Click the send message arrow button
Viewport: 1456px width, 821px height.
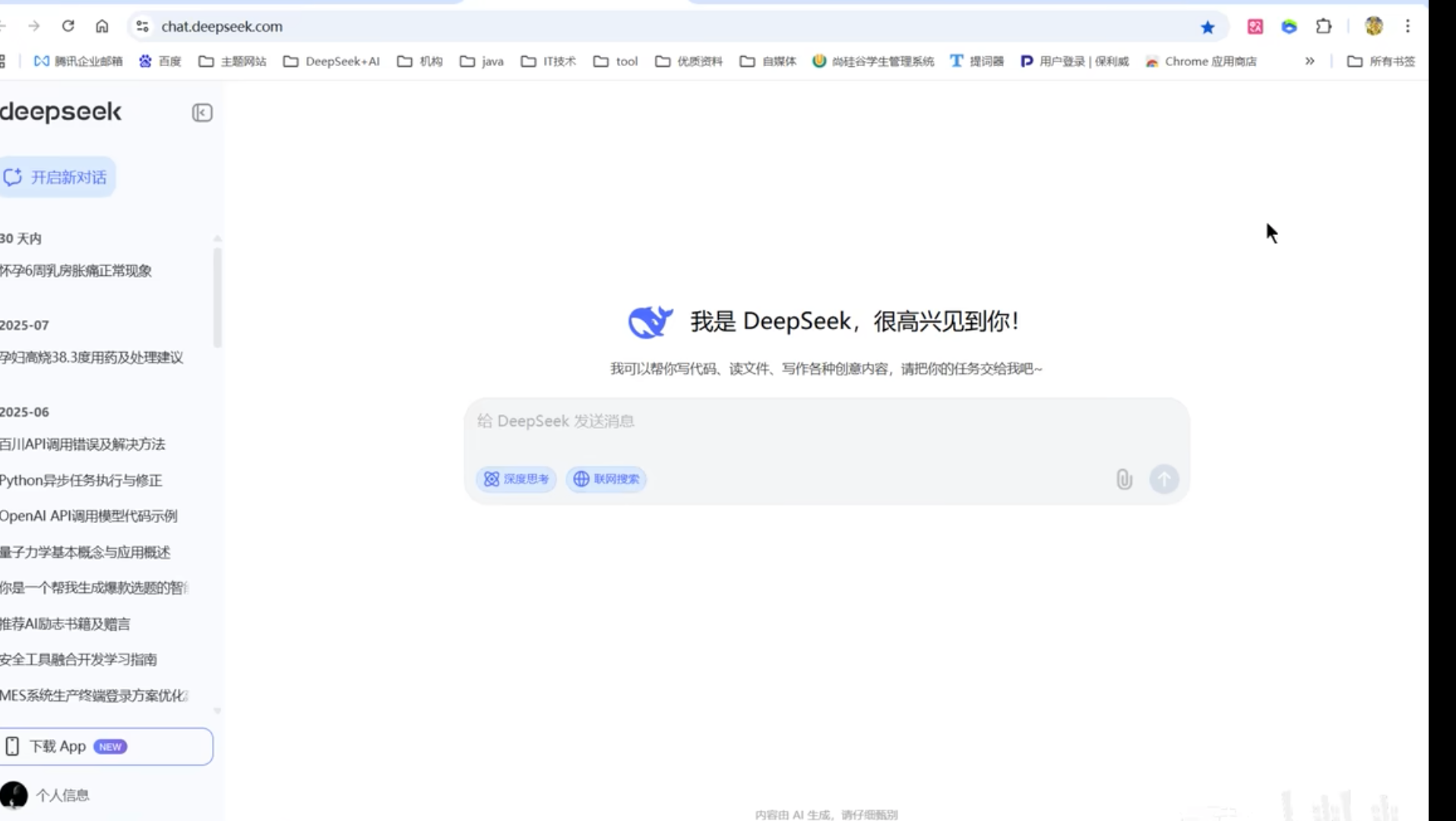coord(1163,479)
